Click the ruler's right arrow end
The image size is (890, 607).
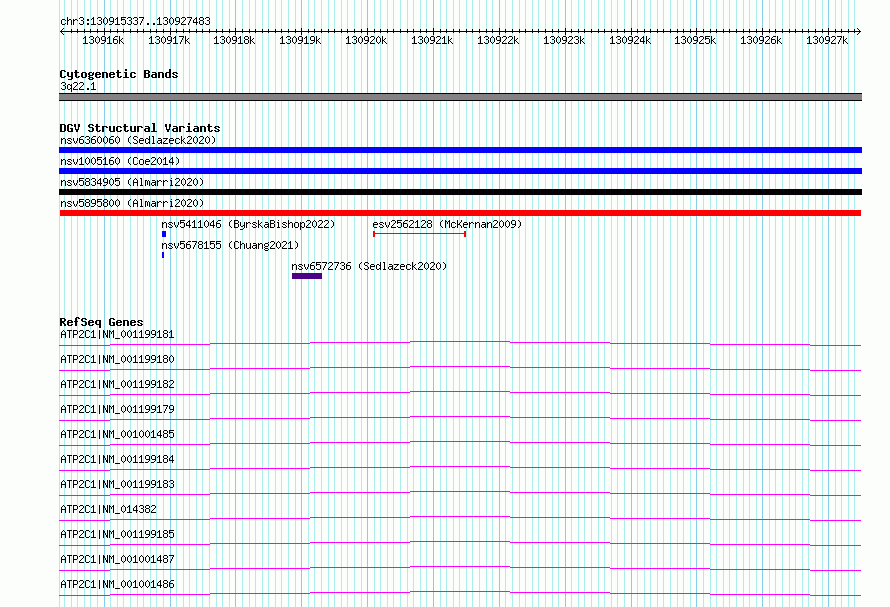click(859, 31)
